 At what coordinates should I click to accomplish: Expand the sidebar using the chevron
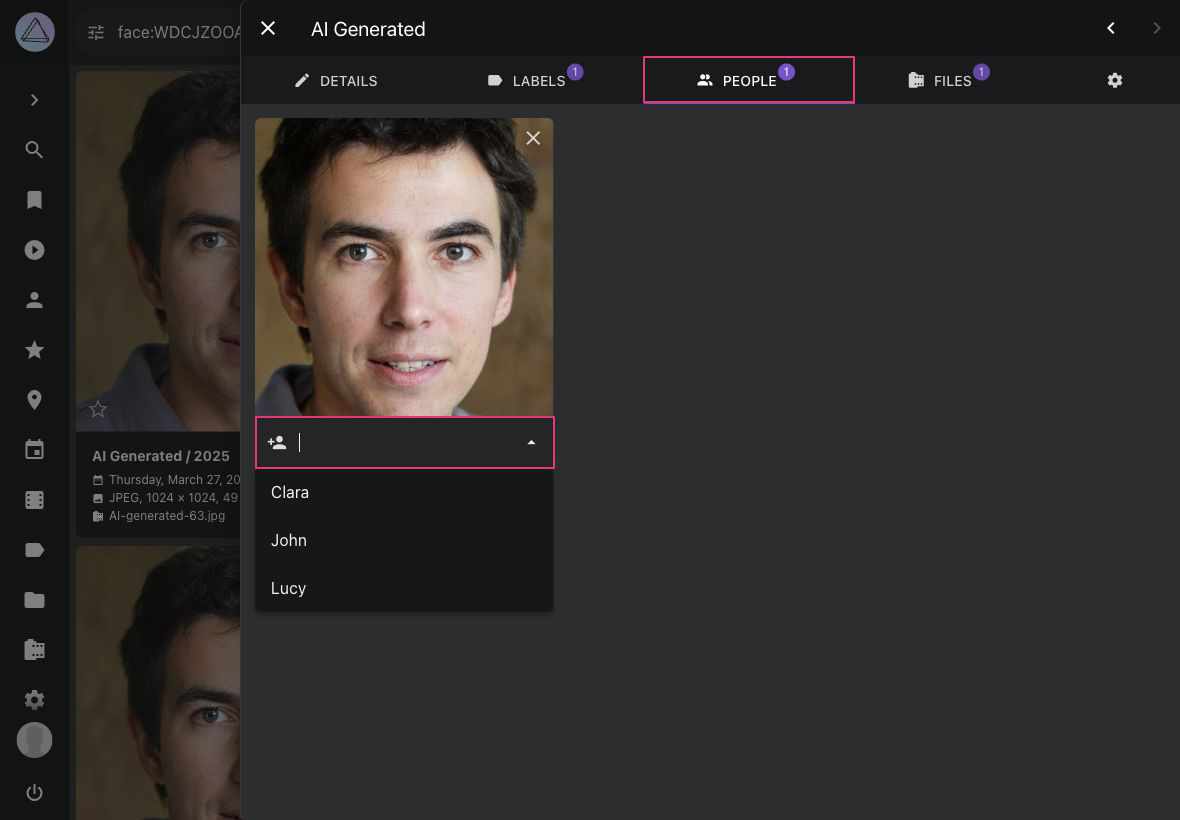[34, 100]
